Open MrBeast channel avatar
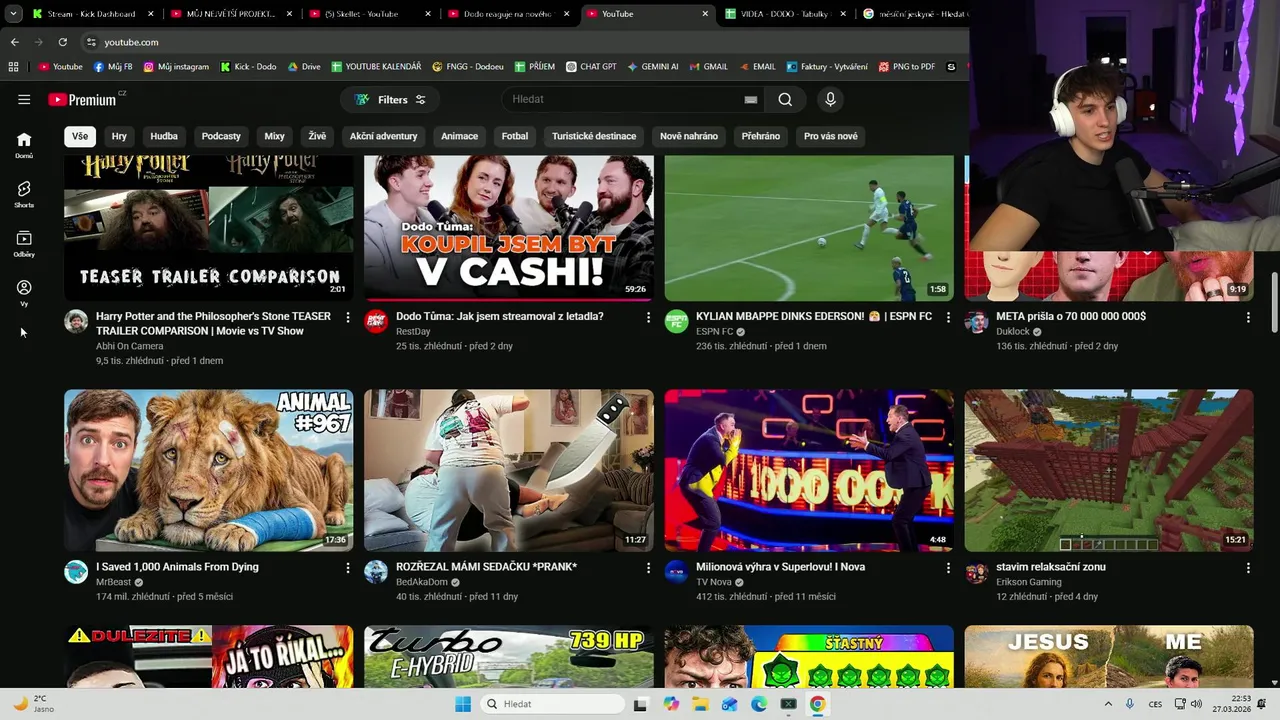Screen dimensions: 1280x720 click(x=76, y=572)
